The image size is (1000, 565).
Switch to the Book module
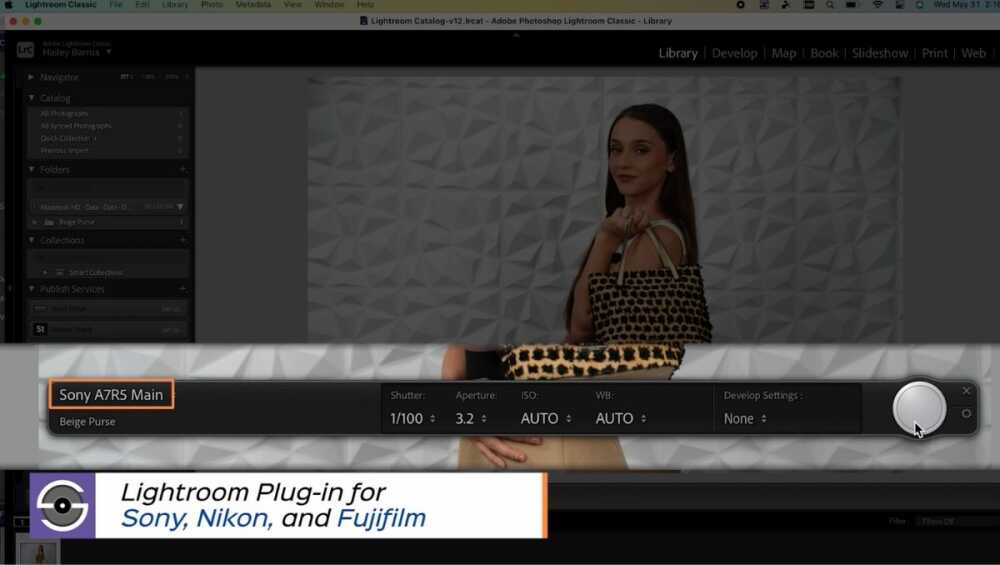point(824,53)
